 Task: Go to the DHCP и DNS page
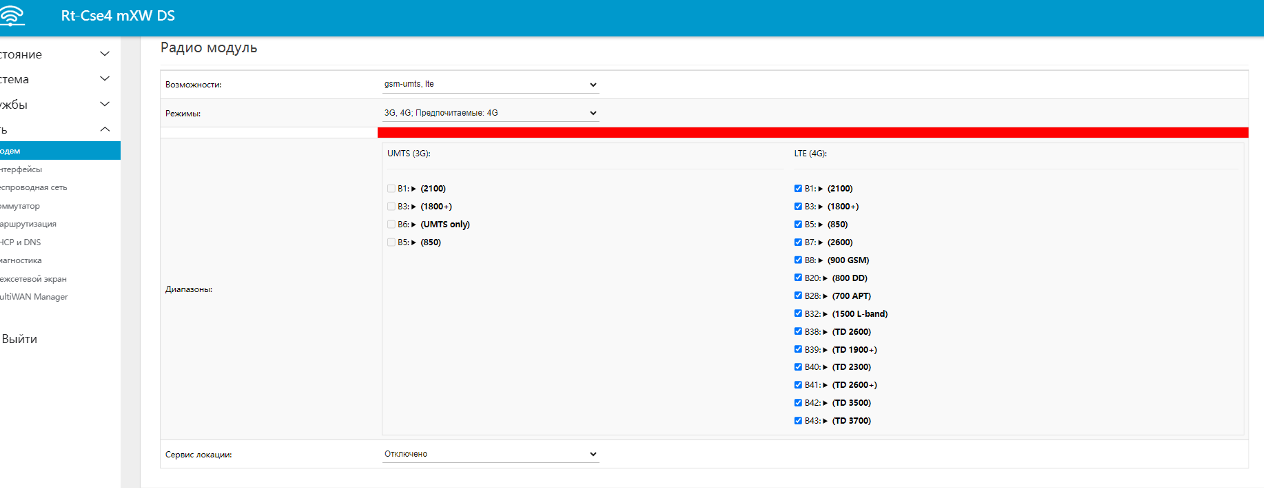(x=22, y=242)
